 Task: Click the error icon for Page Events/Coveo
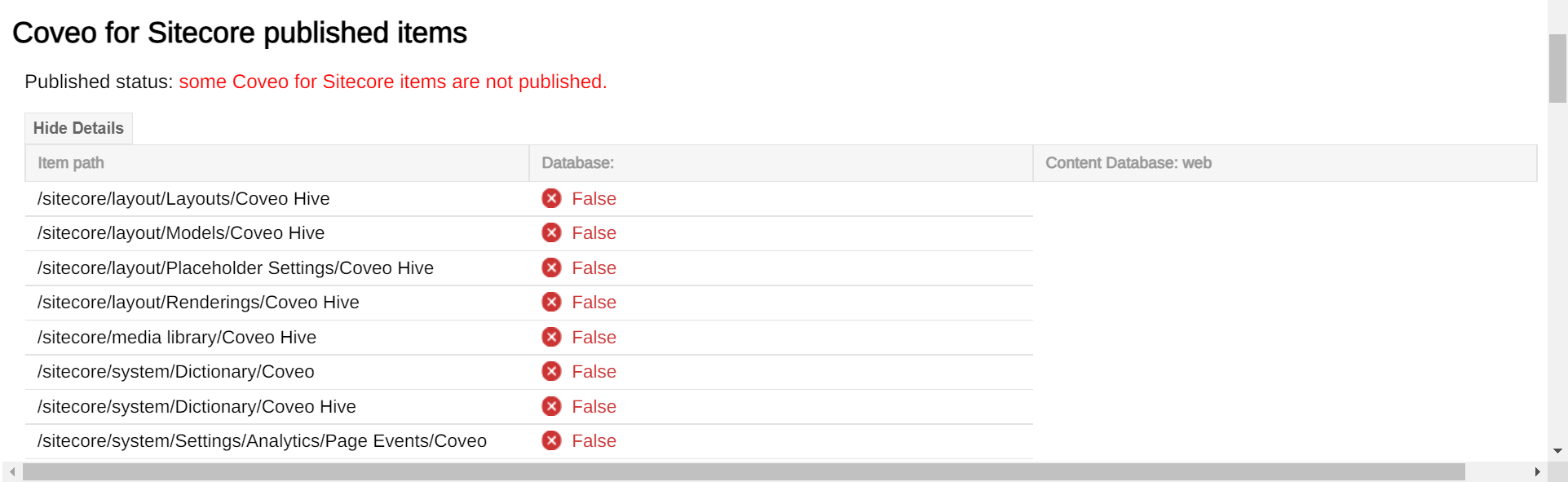pyautogui.click(x=552, y=441)
